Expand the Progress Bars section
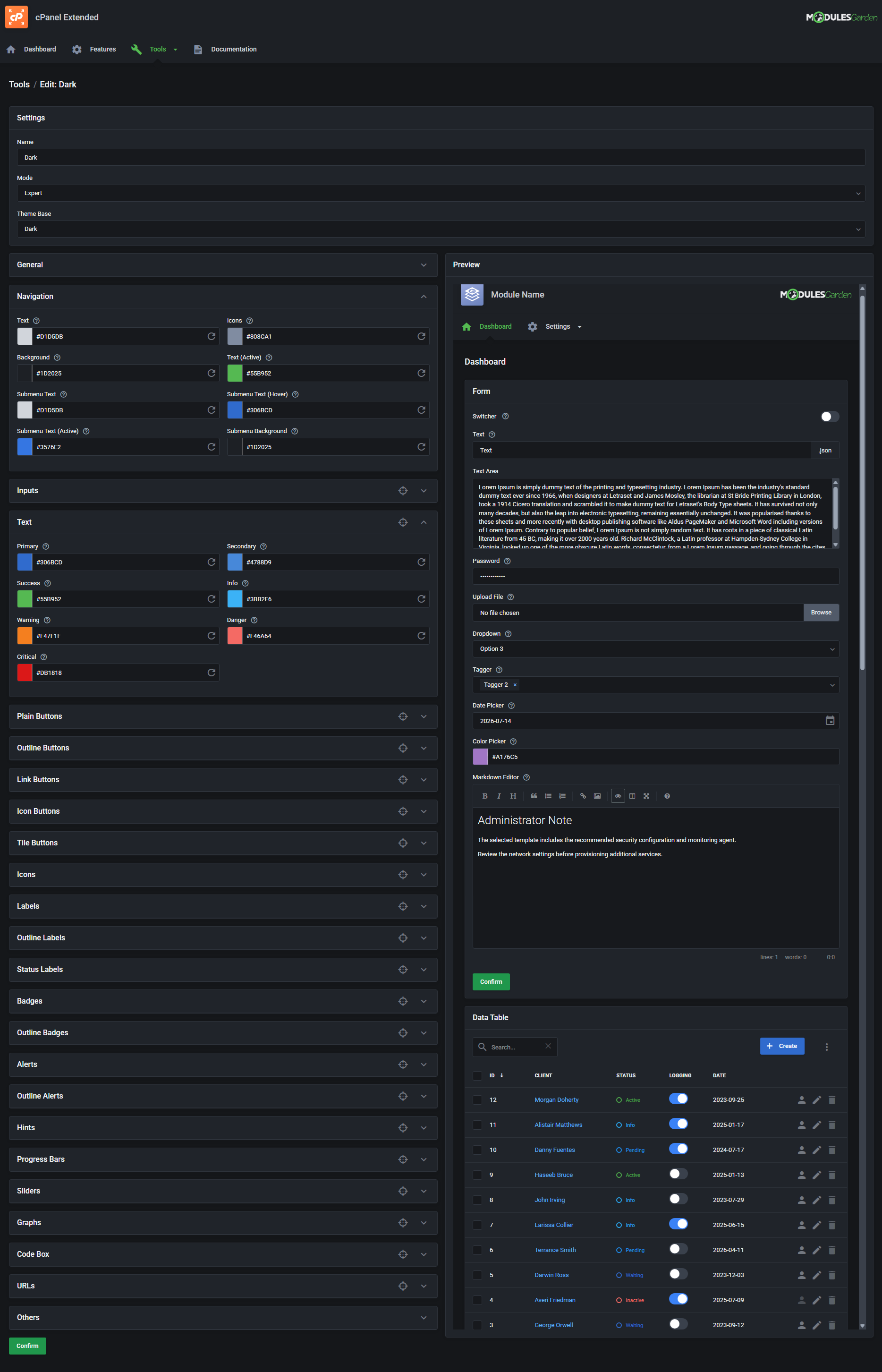 pyautogui.click(x=424, y=1159)
